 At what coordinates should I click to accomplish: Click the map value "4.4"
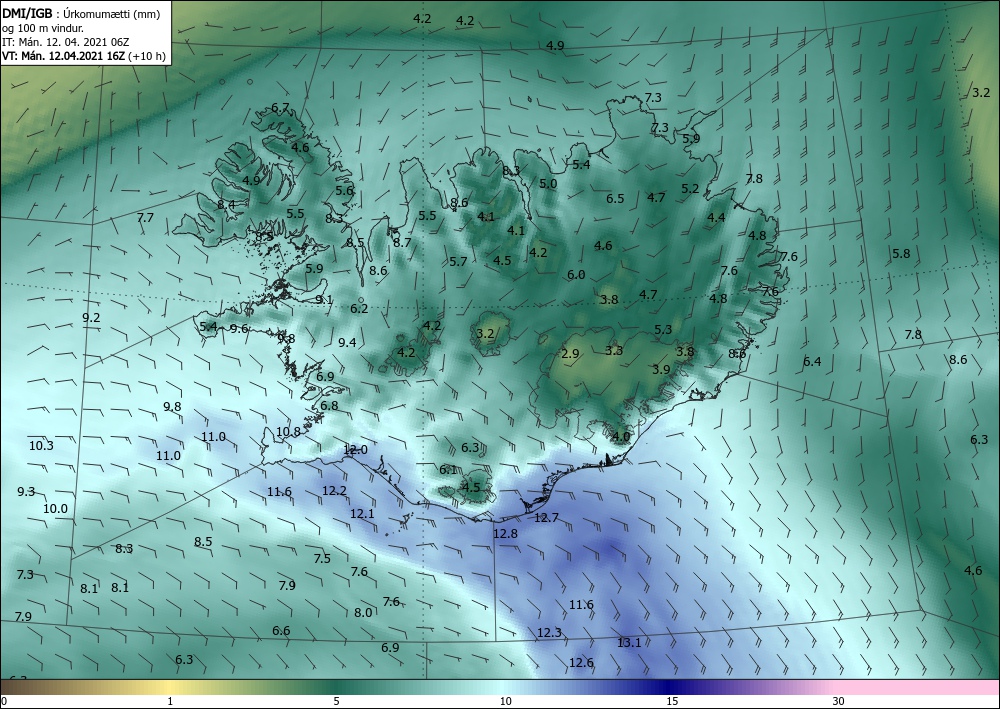click(716, 218)
